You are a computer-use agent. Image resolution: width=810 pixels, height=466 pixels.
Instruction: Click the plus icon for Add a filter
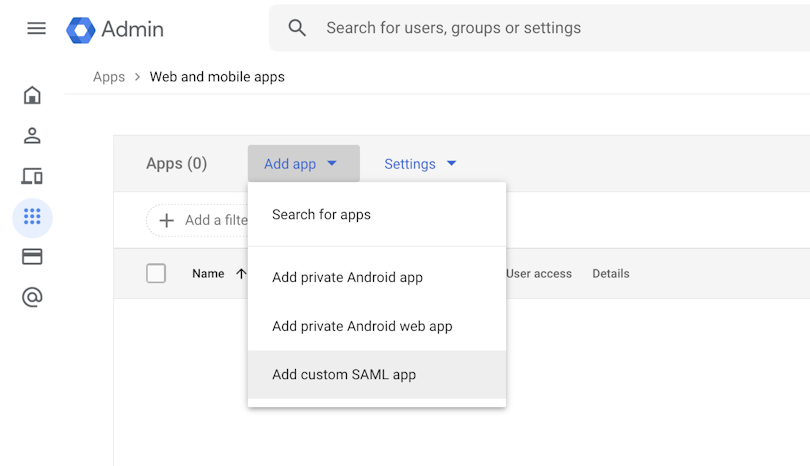pos(166,221)
